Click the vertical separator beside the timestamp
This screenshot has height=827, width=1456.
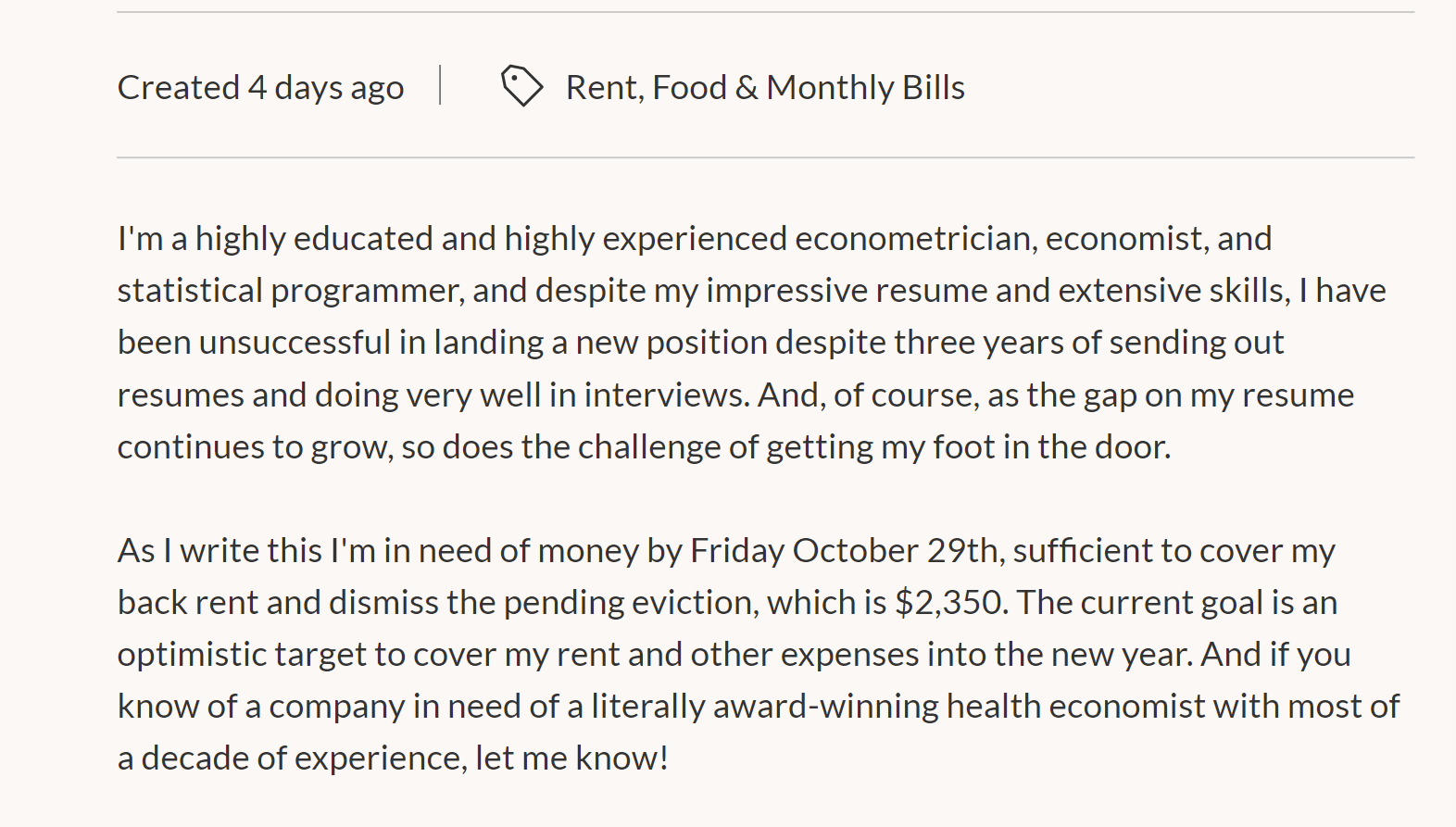click(440, 85)
